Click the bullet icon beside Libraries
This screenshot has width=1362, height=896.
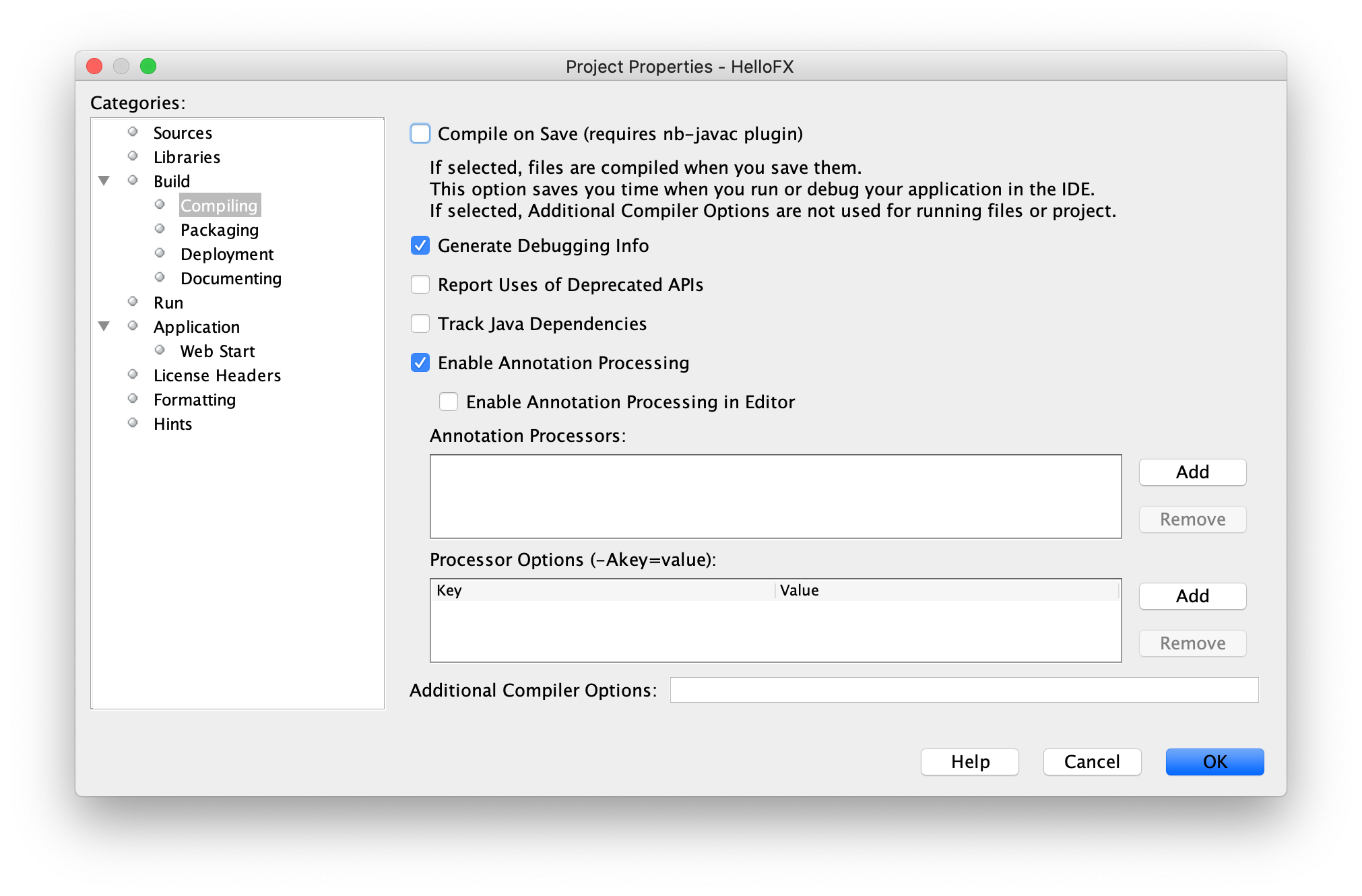133,156
